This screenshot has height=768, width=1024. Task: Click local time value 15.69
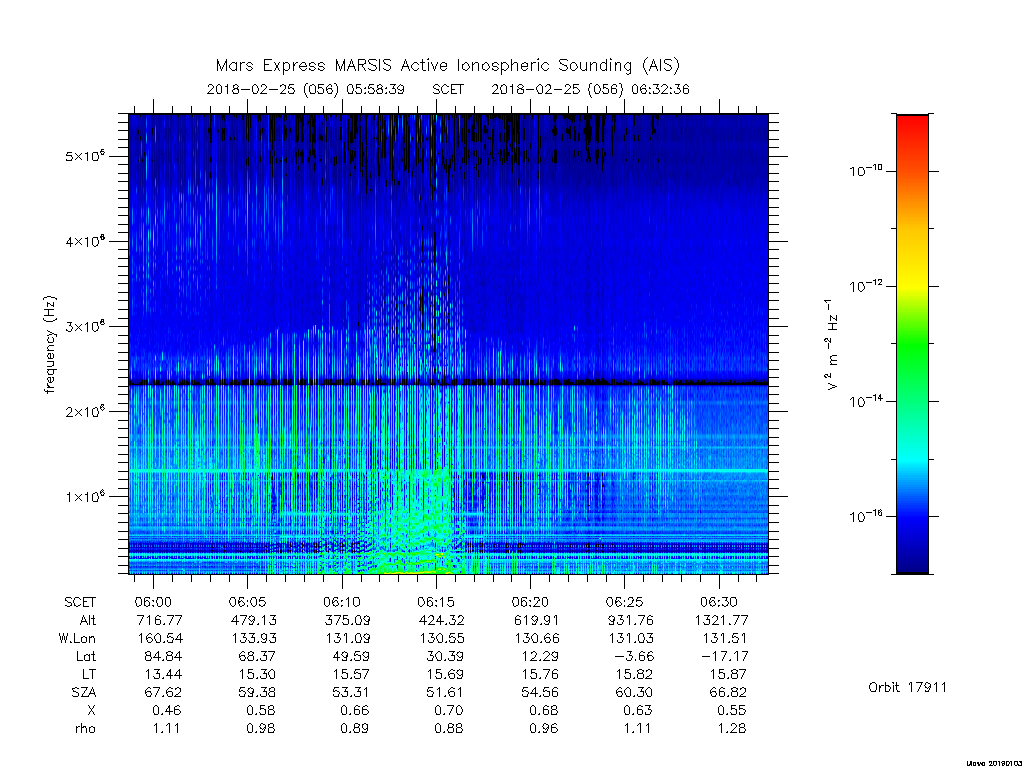tap(445, 674)
